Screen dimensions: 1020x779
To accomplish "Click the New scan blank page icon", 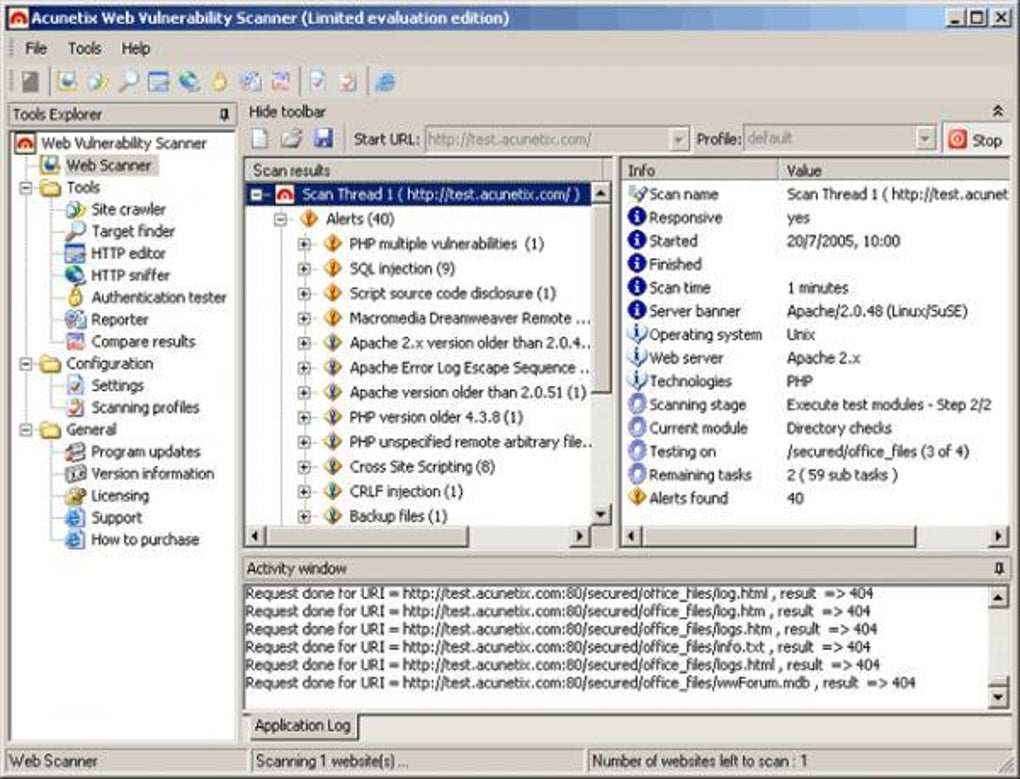I will pos(260,139).
